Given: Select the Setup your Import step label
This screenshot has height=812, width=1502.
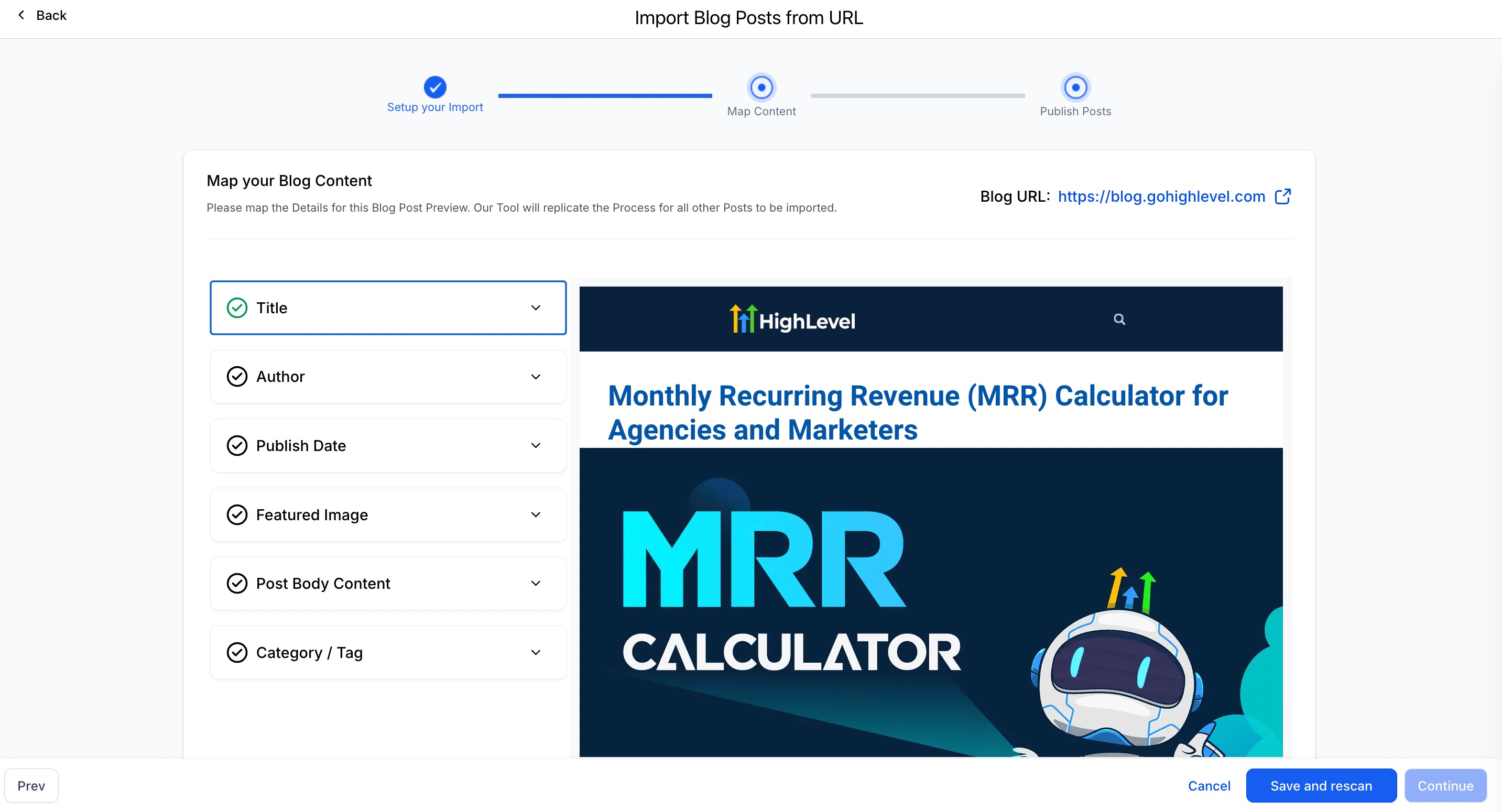Looking at the screenshot, I should tap(435, 107).
